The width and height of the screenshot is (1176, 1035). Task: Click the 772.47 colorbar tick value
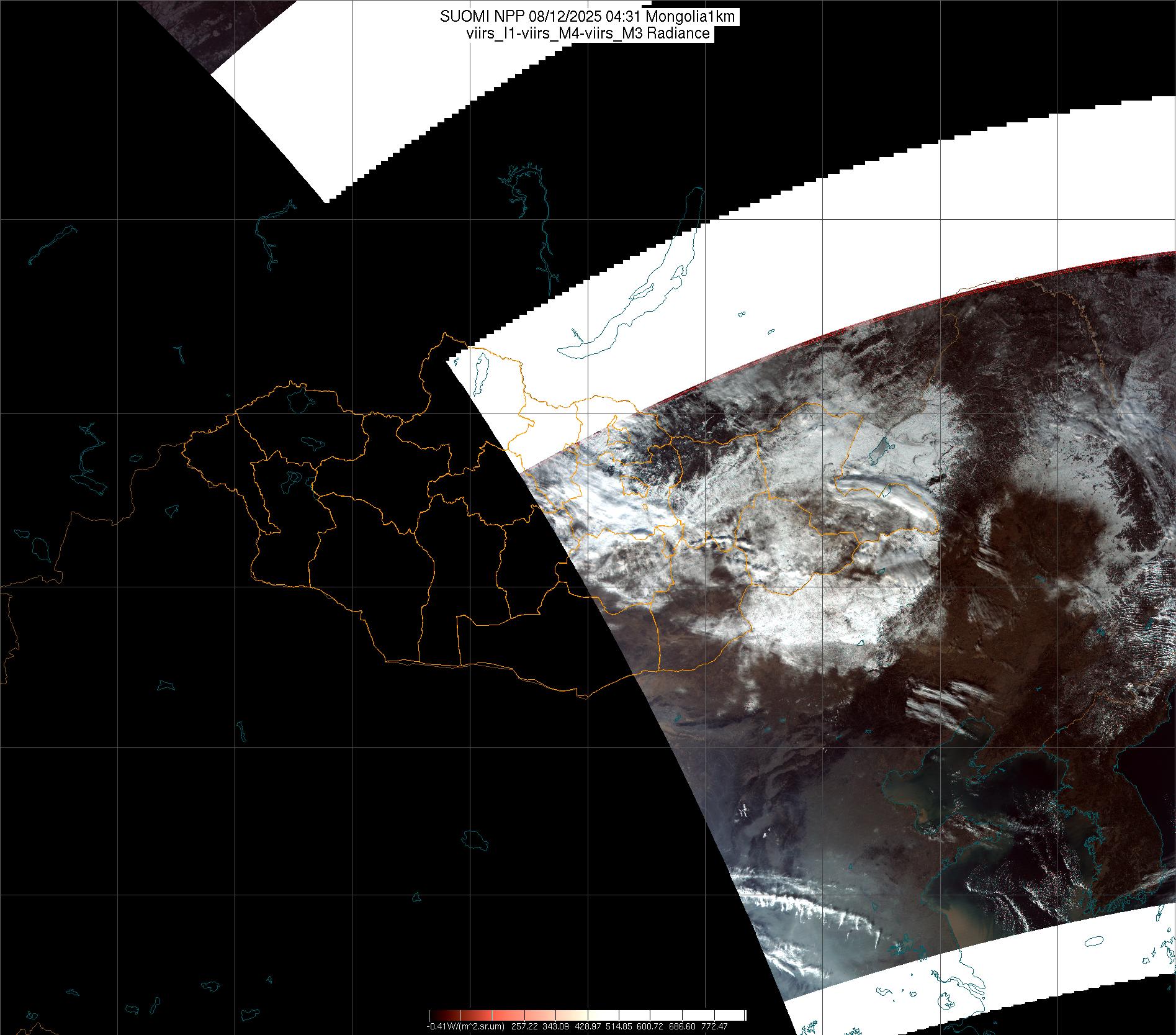point(714,1026)
